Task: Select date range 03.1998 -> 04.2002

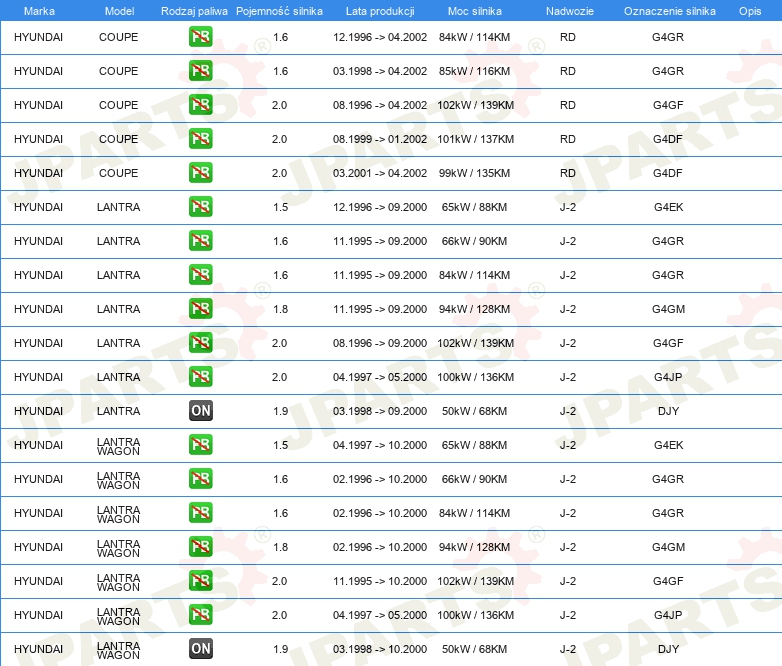Action: point(380,71)
